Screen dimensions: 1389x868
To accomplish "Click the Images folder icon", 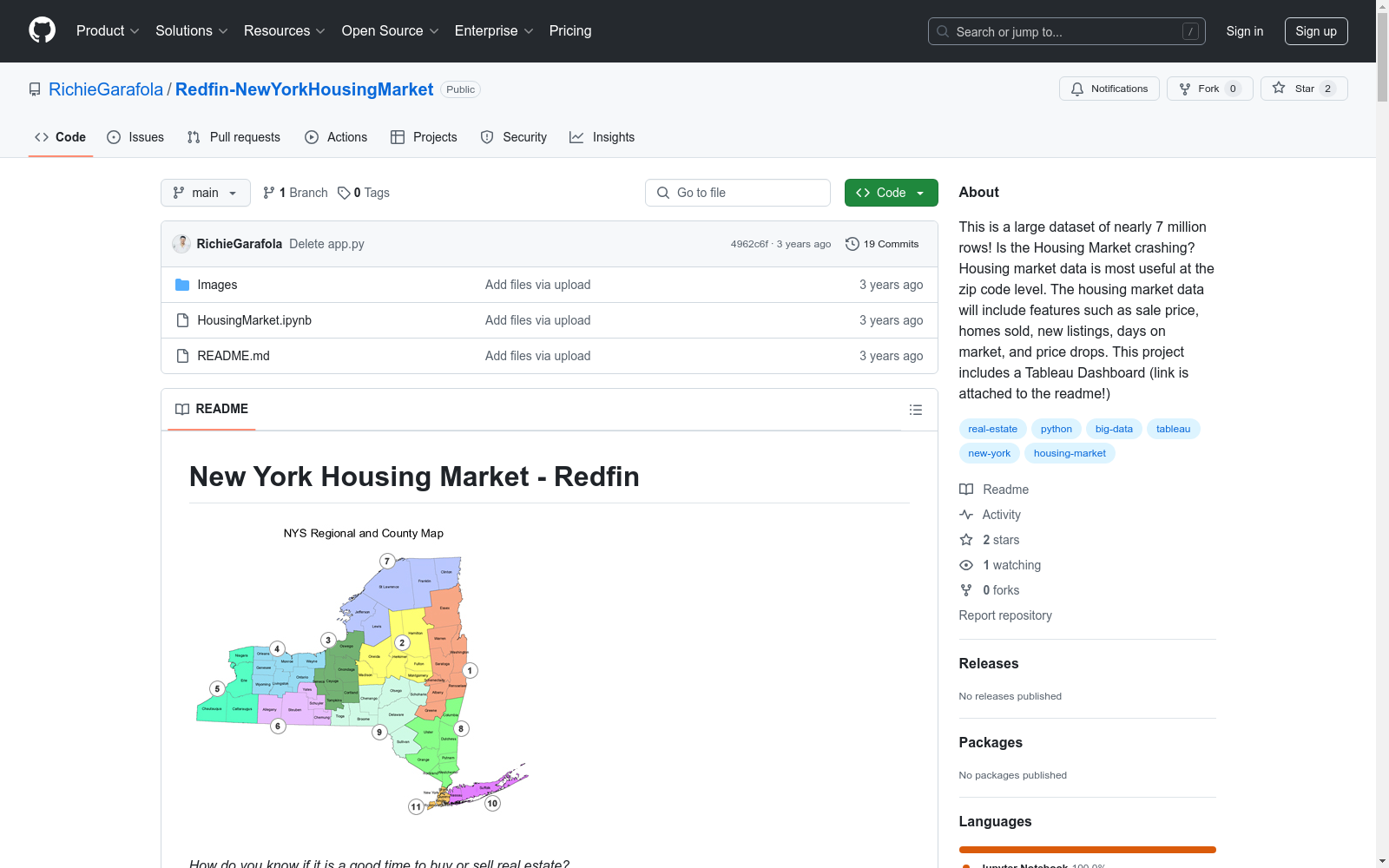I will click(182, 285).
